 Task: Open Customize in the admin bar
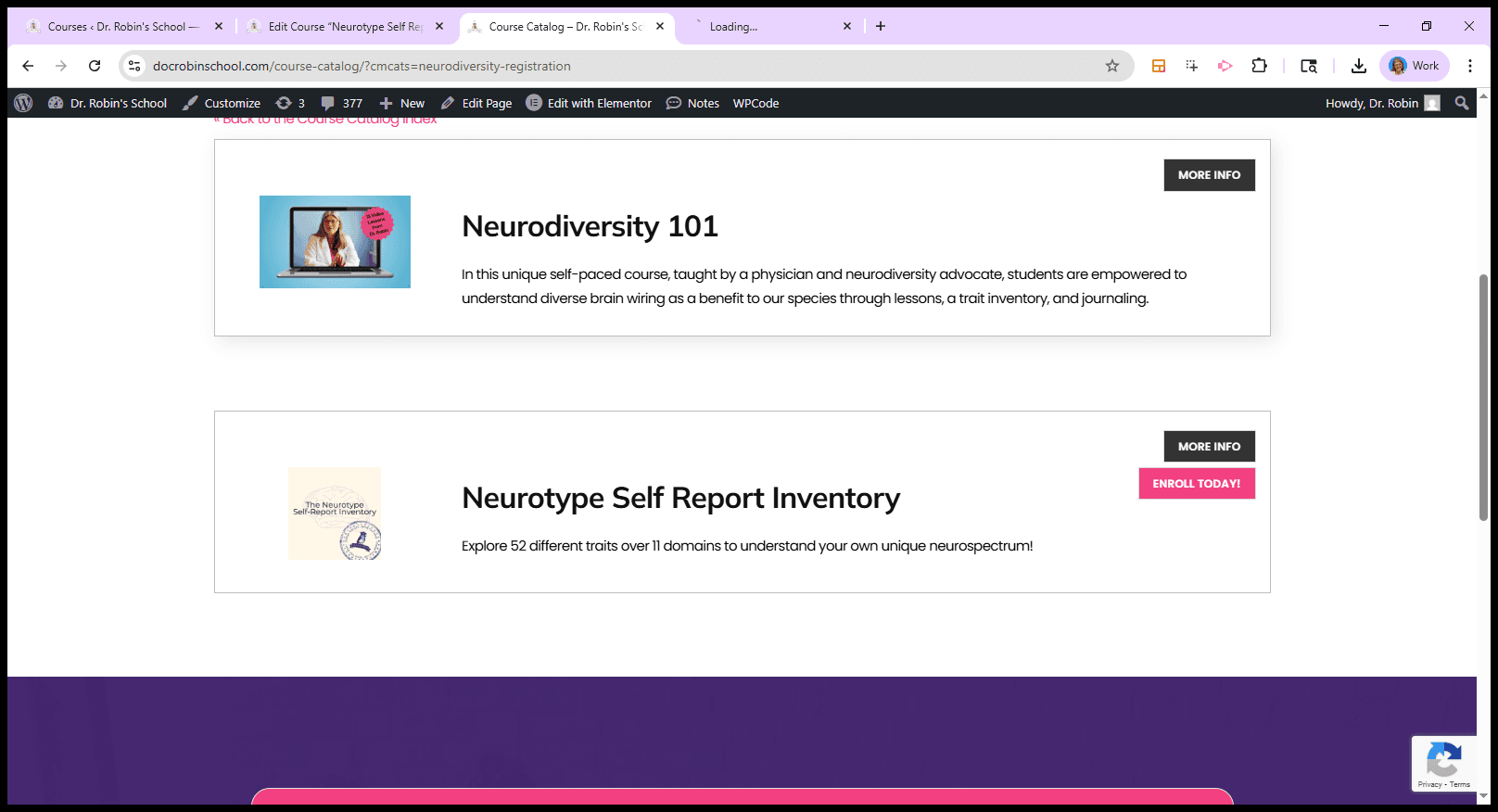222,103
